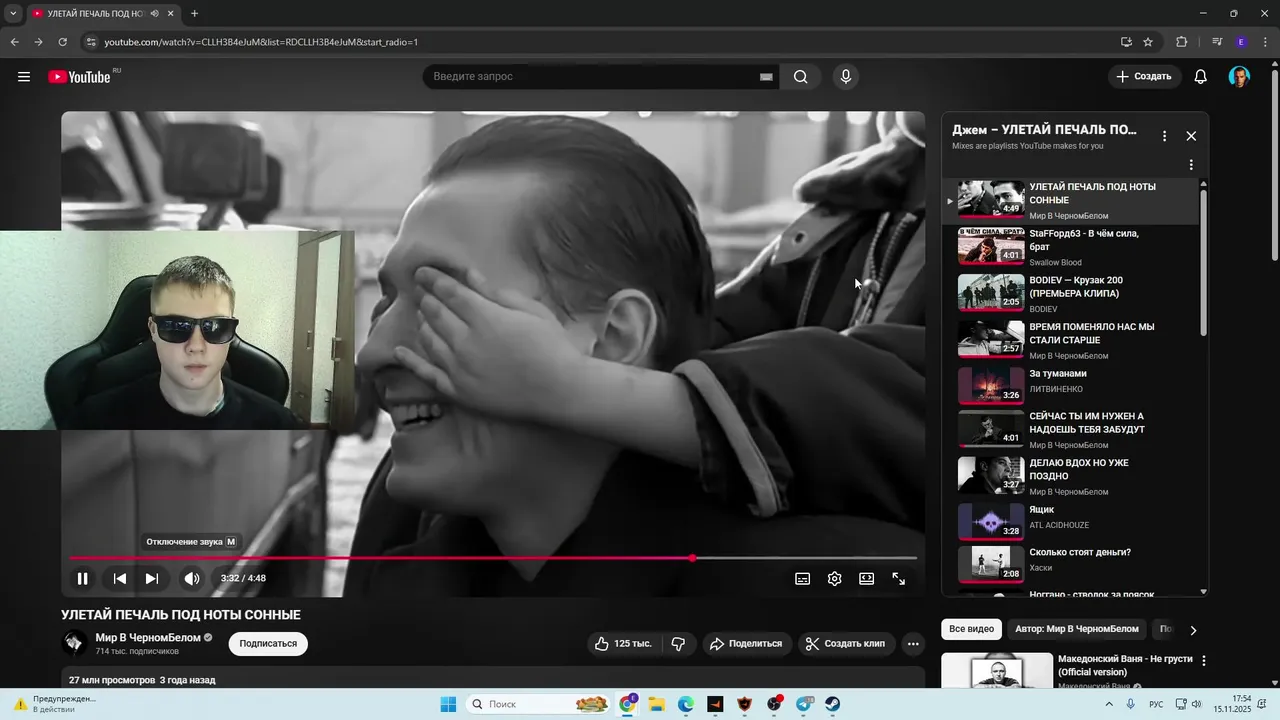
Task: Open the Chrome extensions puzzle icon
Action: [1181, 42]
